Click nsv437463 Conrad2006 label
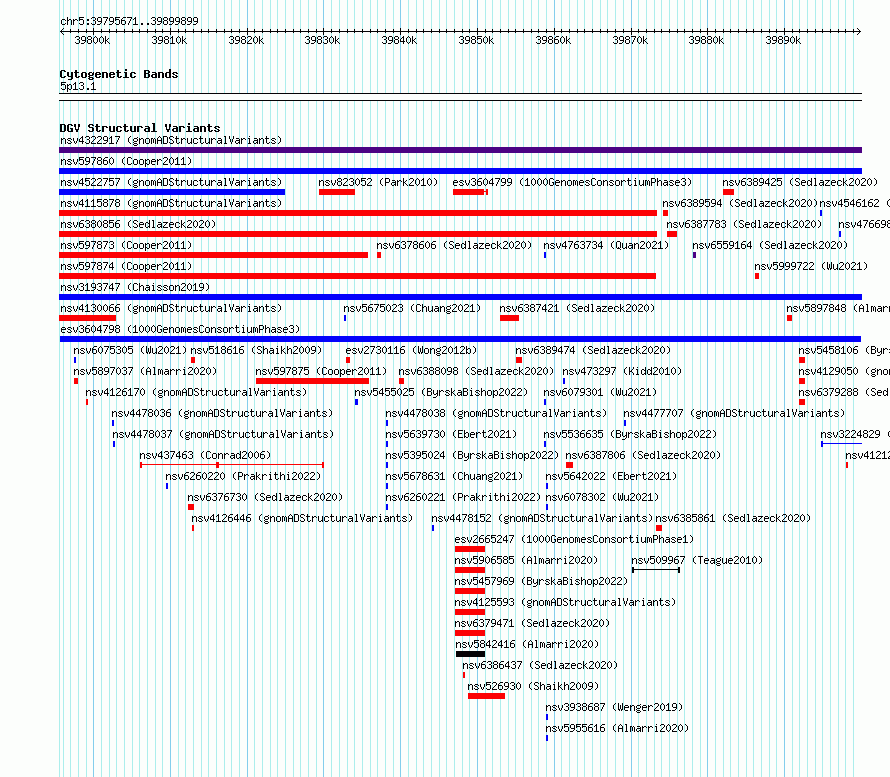This screenshot has width=890, height=777. tap(205, 455)
